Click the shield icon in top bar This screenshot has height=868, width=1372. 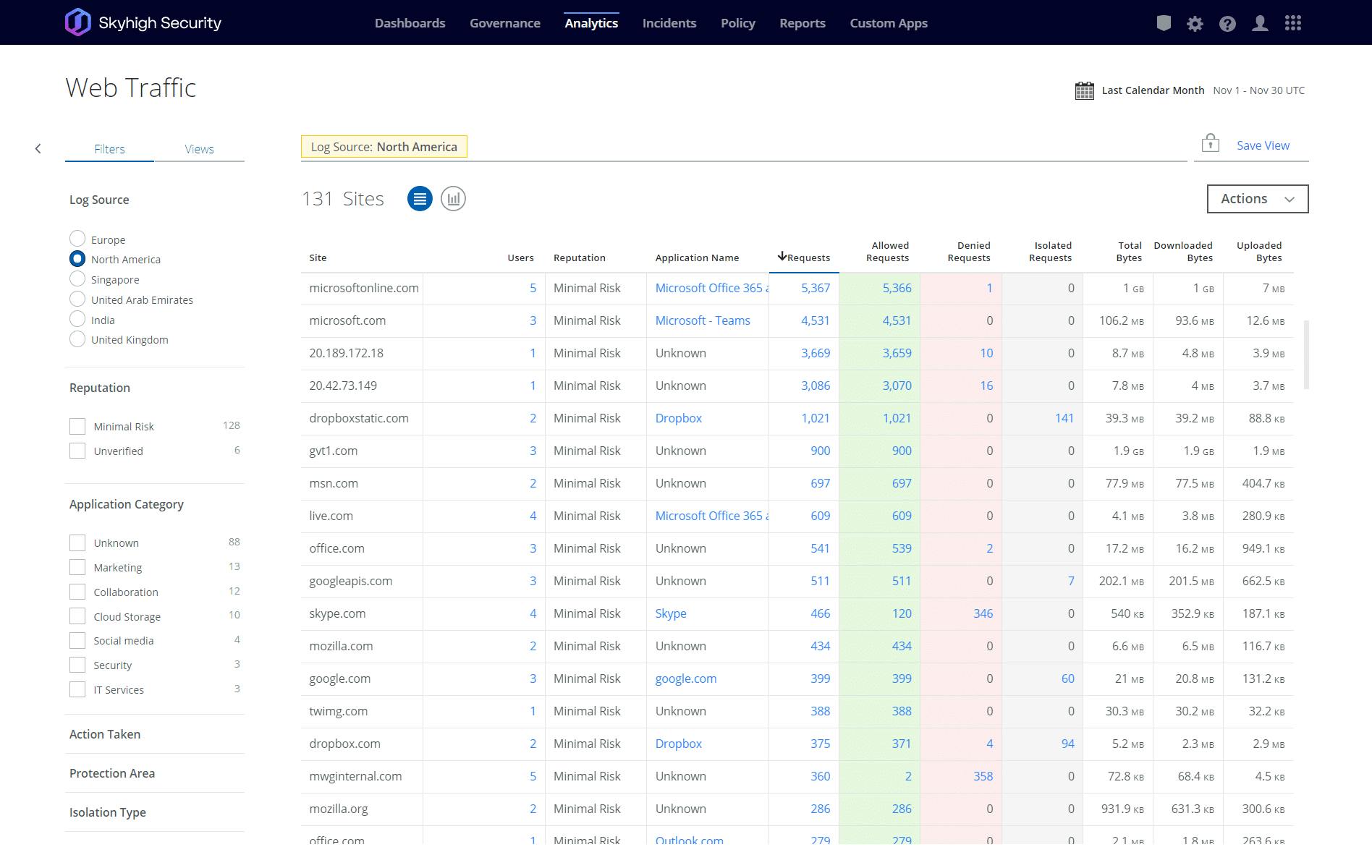(1164, 23)
